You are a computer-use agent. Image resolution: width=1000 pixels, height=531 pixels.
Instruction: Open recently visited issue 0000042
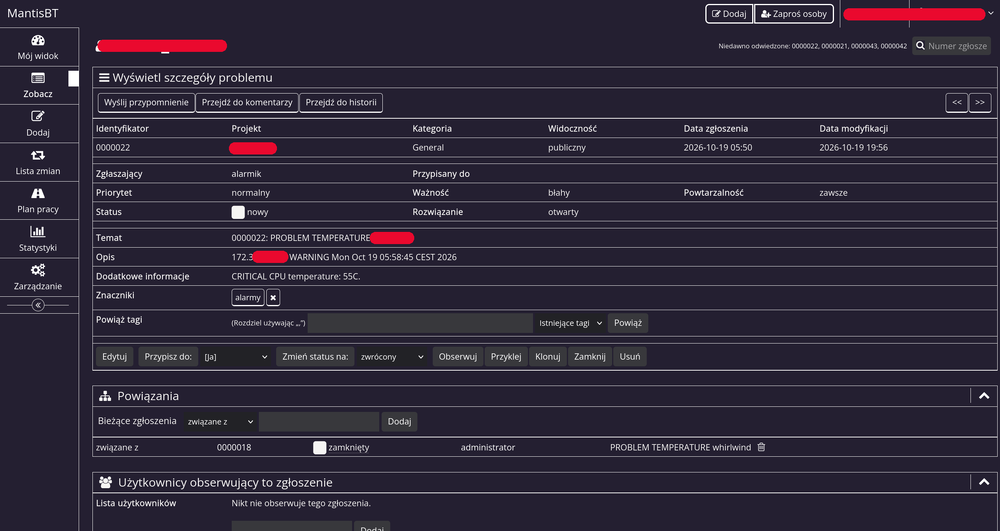coord(894,46)
